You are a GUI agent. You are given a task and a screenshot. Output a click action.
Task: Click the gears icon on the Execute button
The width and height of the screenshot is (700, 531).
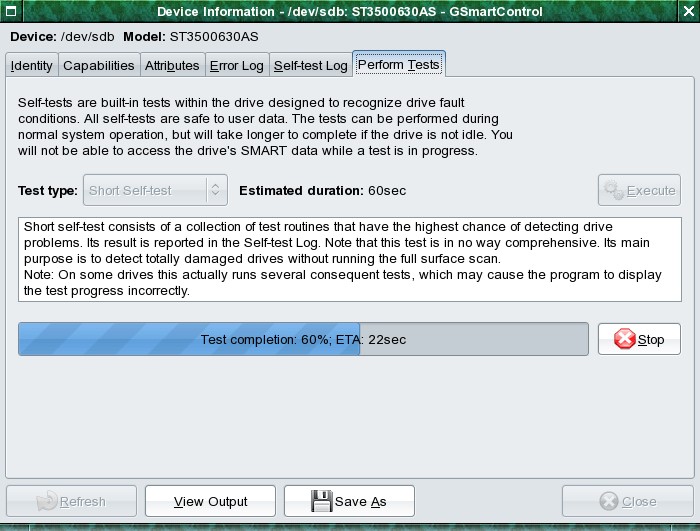(613, 190)
